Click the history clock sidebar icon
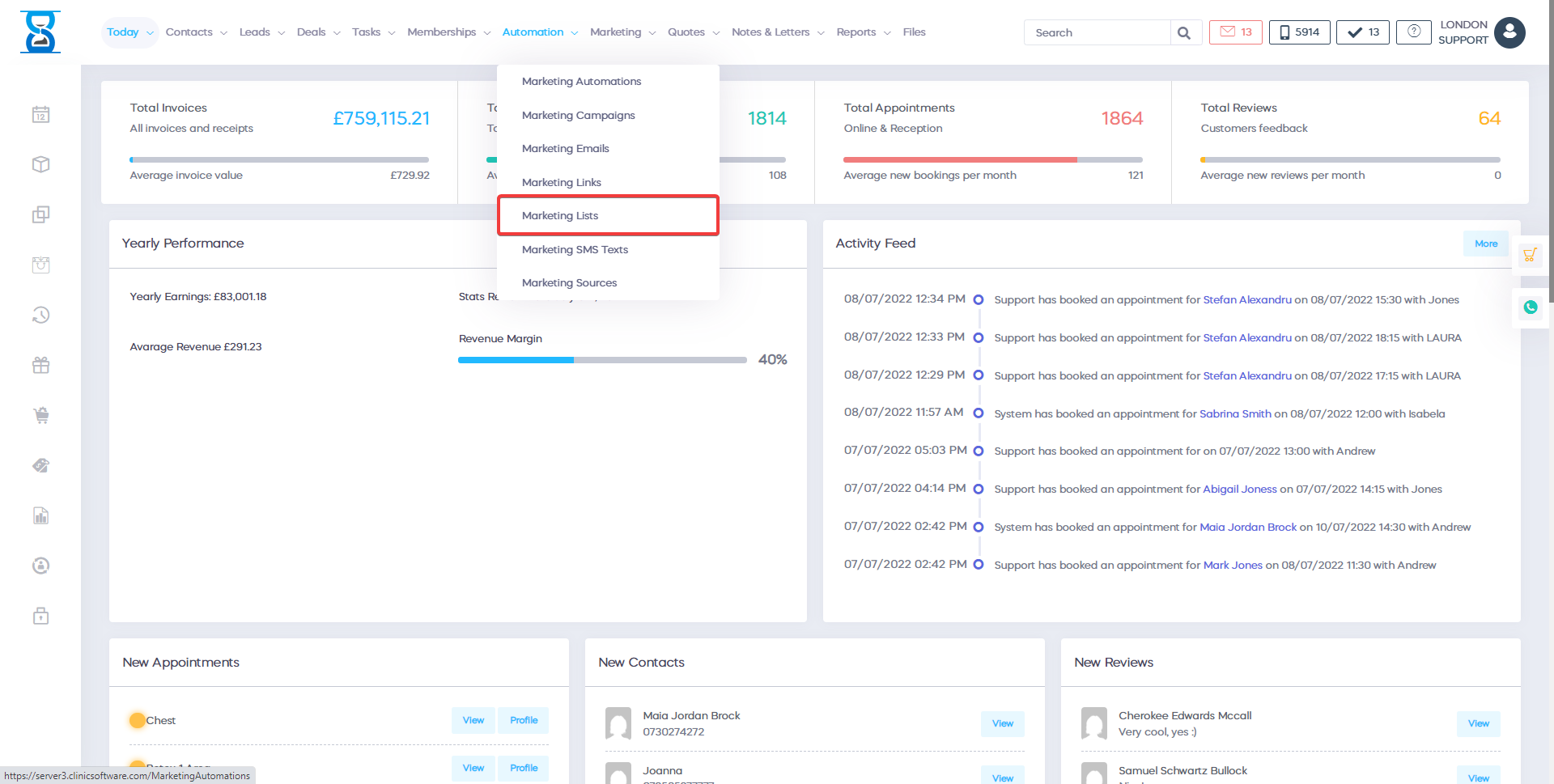The width and height of the screenshot is (1554, 784). click(40, 316)
